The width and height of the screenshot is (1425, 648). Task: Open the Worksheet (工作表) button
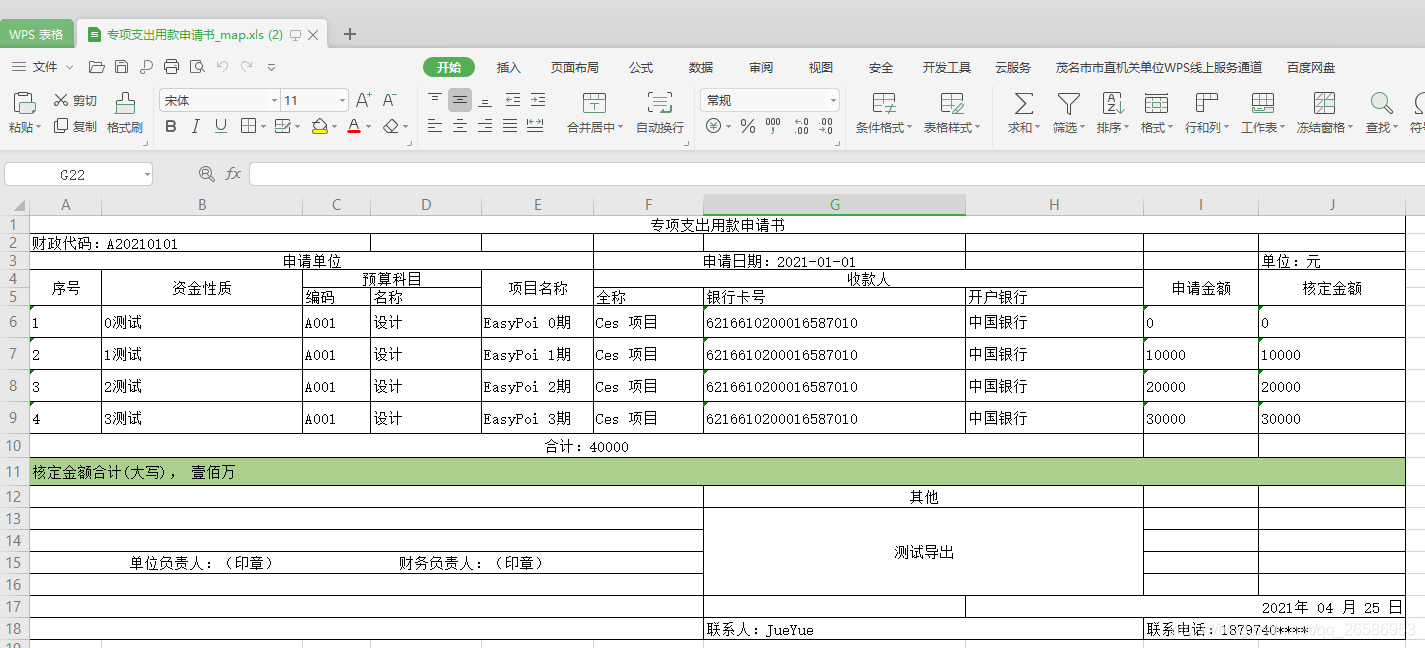click(1263, 113)
